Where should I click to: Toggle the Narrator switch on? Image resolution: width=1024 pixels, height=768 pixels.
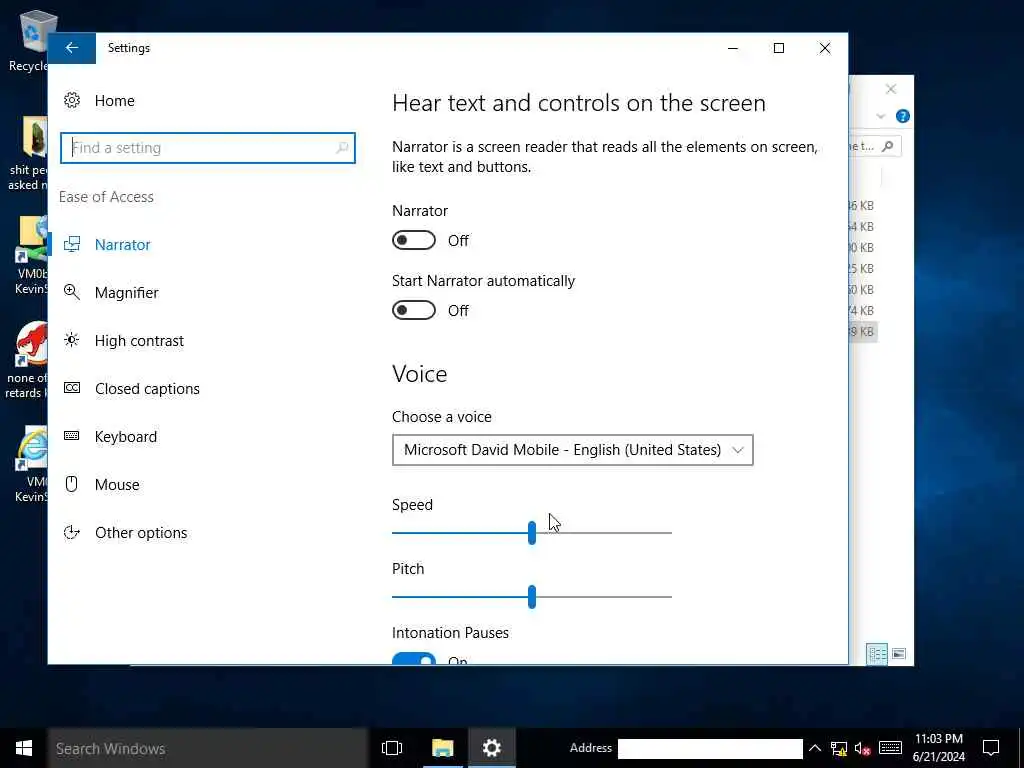pos(414,240)
